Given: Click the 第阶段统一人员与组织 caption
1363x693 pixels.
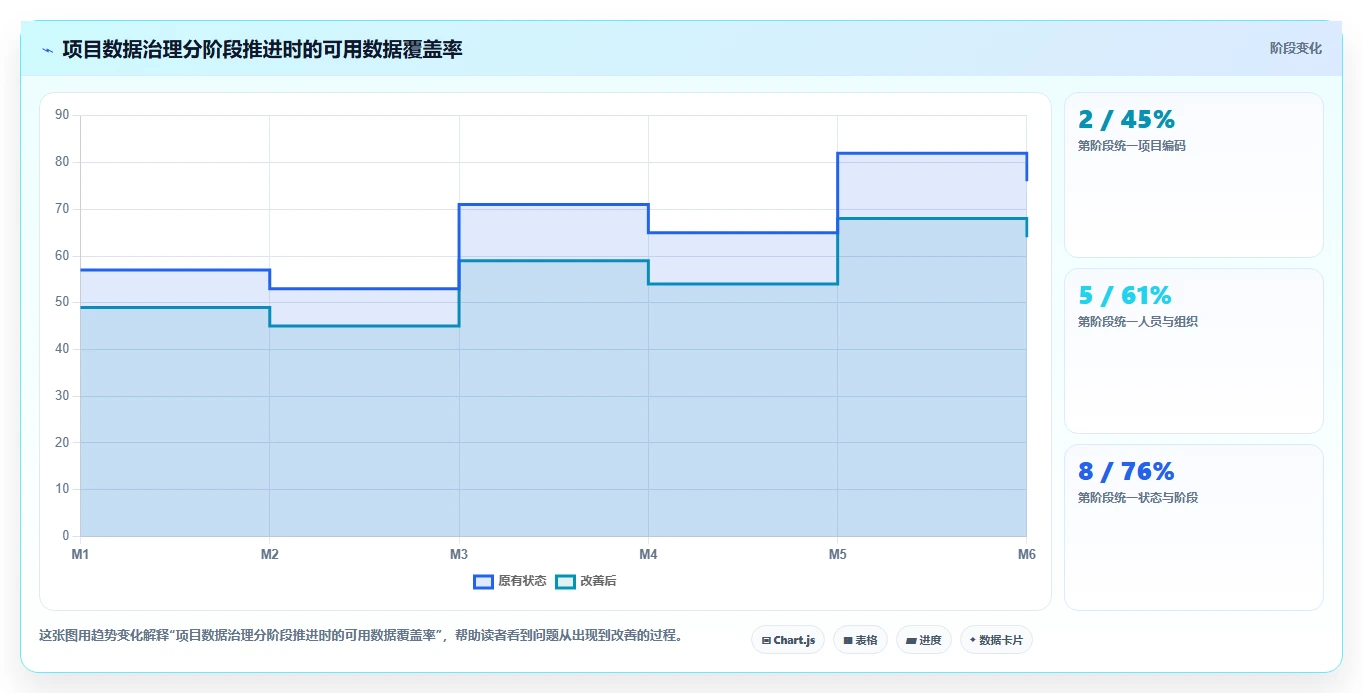Looking at the screenshot, I should (1137, 322).
